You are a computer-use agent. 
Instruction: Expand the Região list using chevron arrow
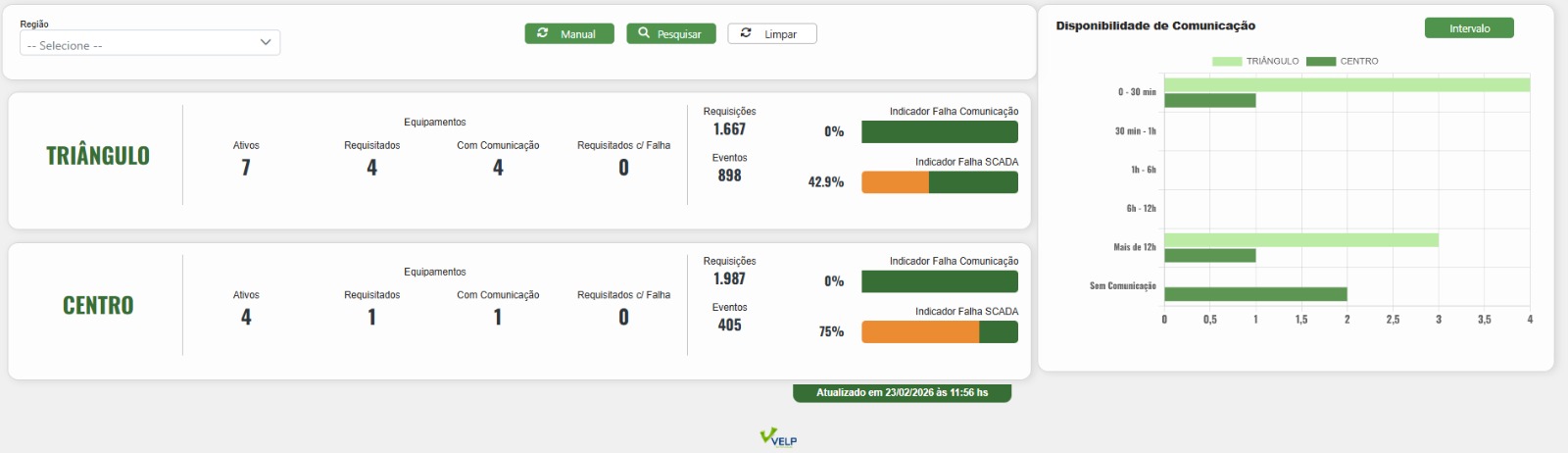(x=266, y=43)
